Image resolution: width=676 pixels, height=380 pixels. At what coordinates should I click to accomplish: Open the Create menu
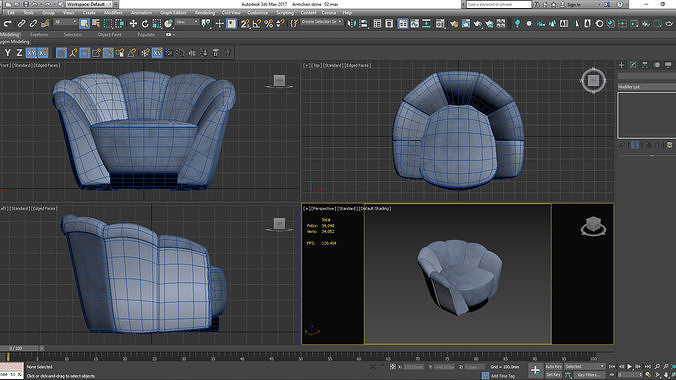pos(89,13)
